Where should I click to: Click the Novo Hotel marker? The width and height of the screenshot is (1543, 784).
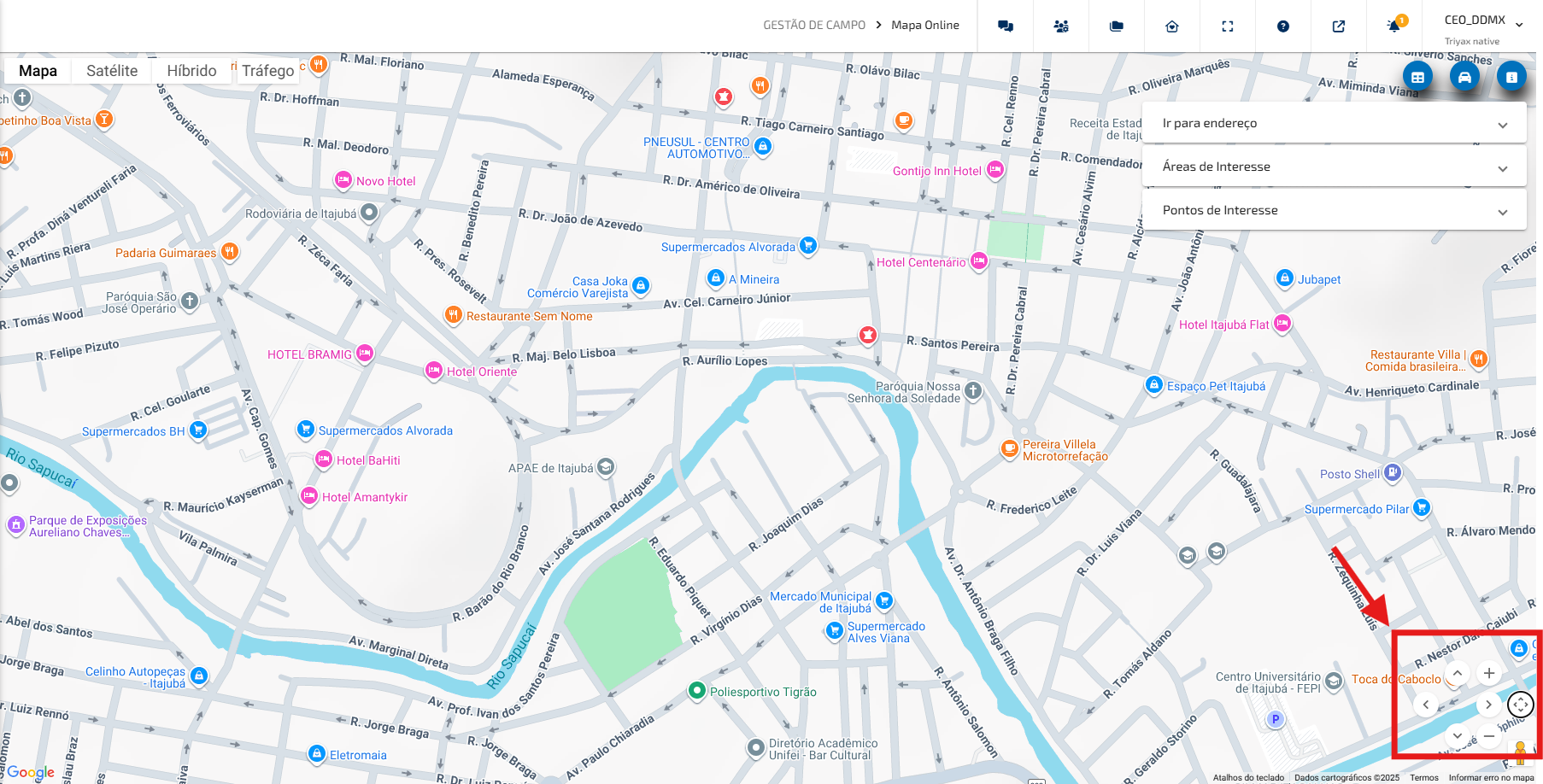[x=343, y=180]
